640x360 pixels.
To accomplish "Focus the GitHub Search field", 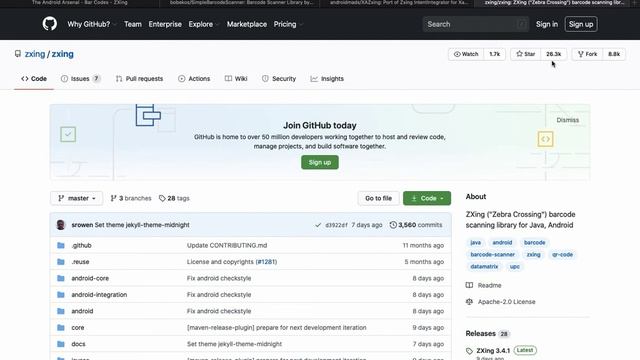I will pos(476,24).
